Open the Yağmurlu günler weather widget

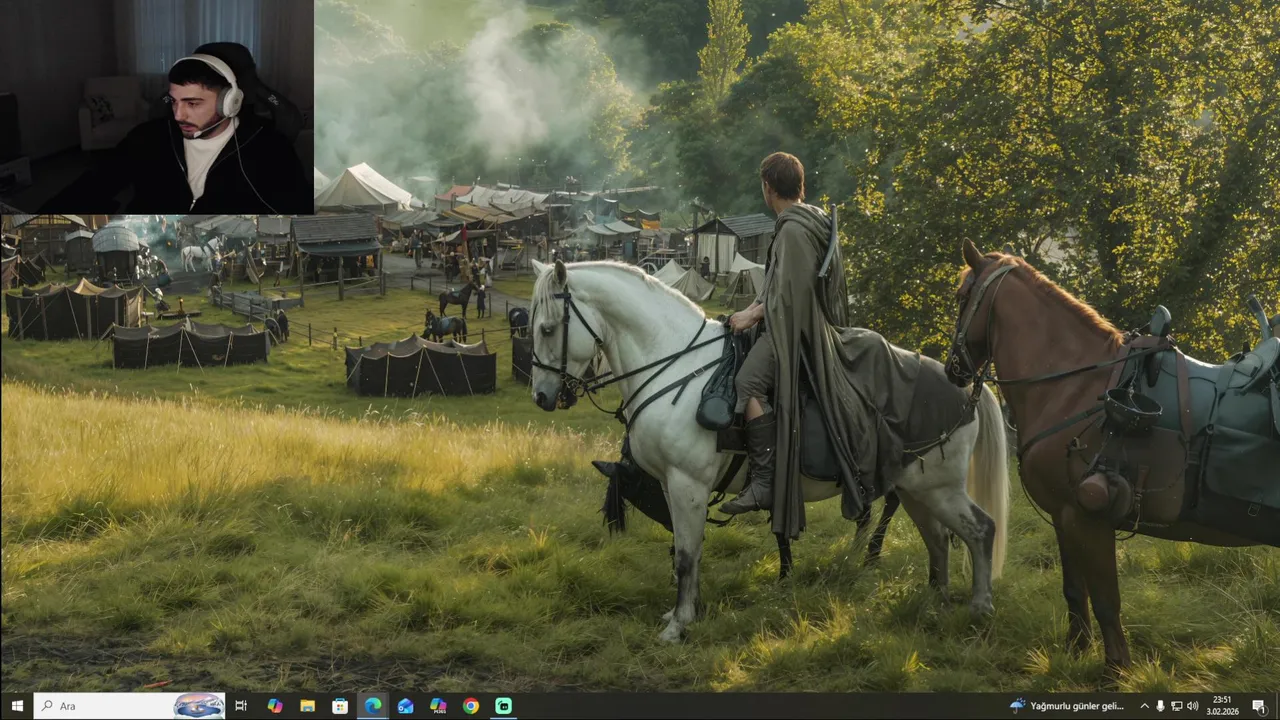[1067, 706]
